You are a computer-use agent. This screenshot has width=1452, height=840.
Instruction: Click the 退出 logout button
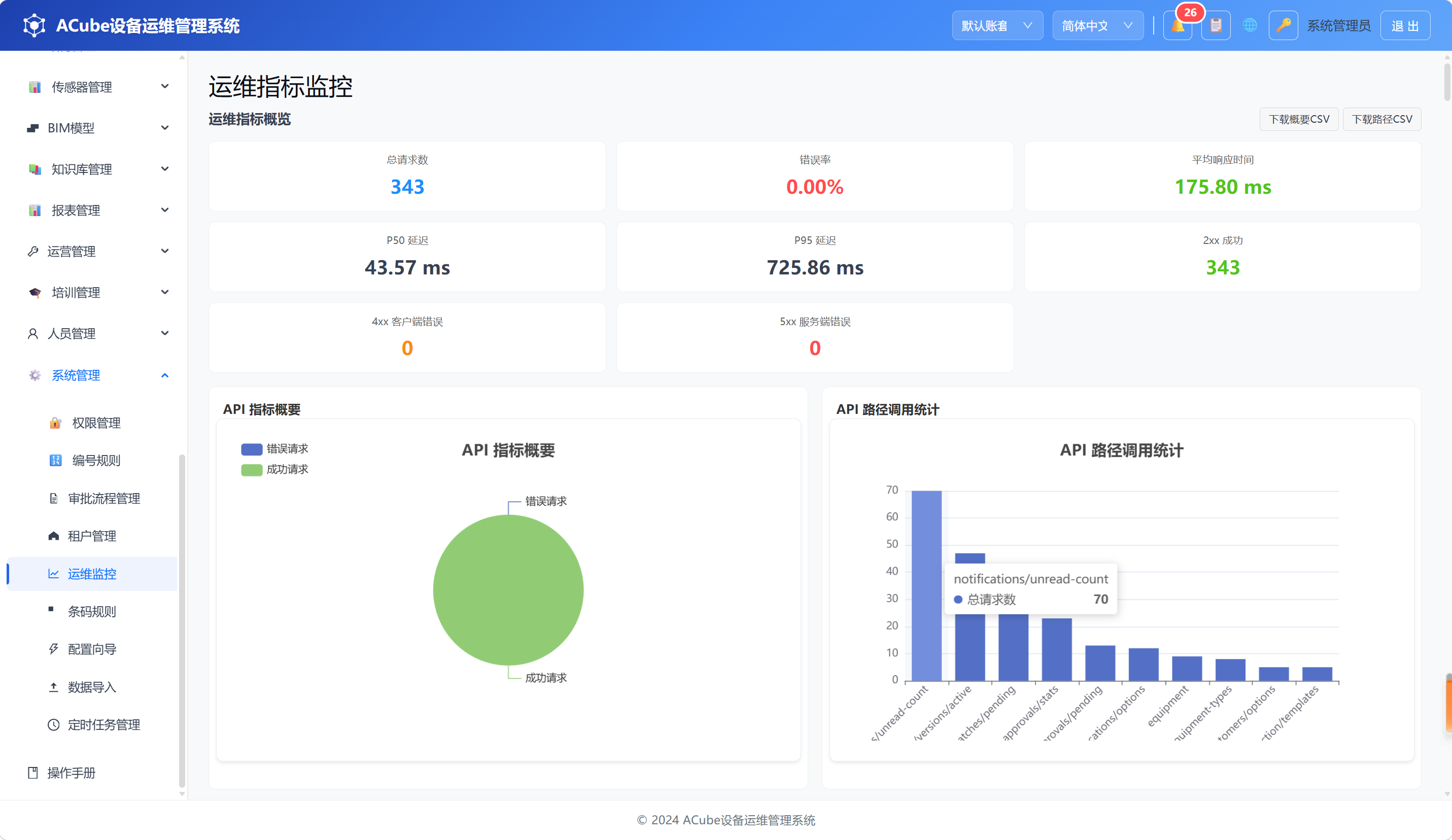[1405, 25]
